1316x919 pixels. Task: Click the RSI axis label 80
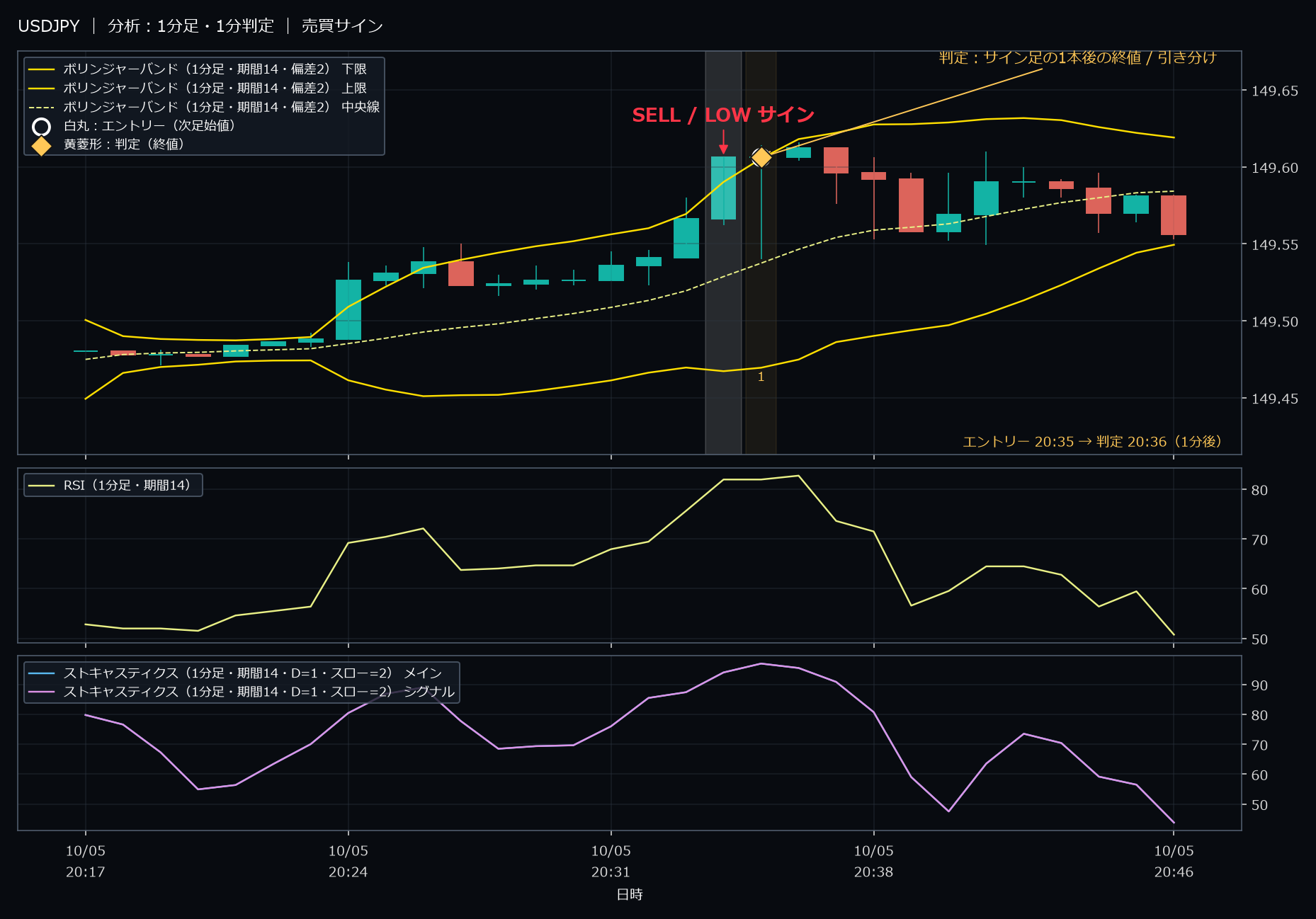[1259, 490]
